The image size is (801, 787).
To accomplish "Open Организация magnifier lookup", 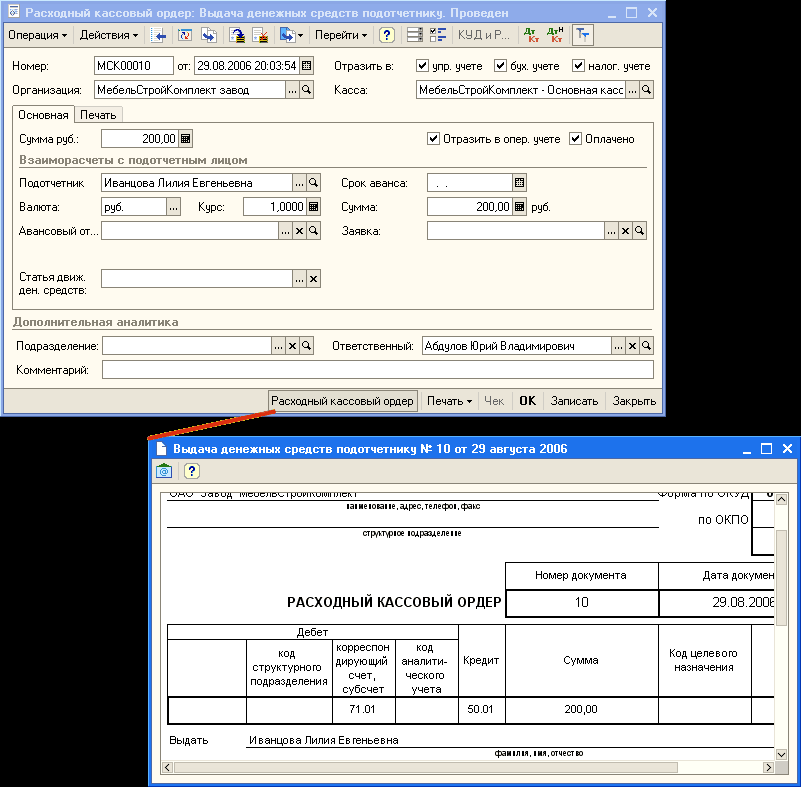I will (x=307, y=90).
